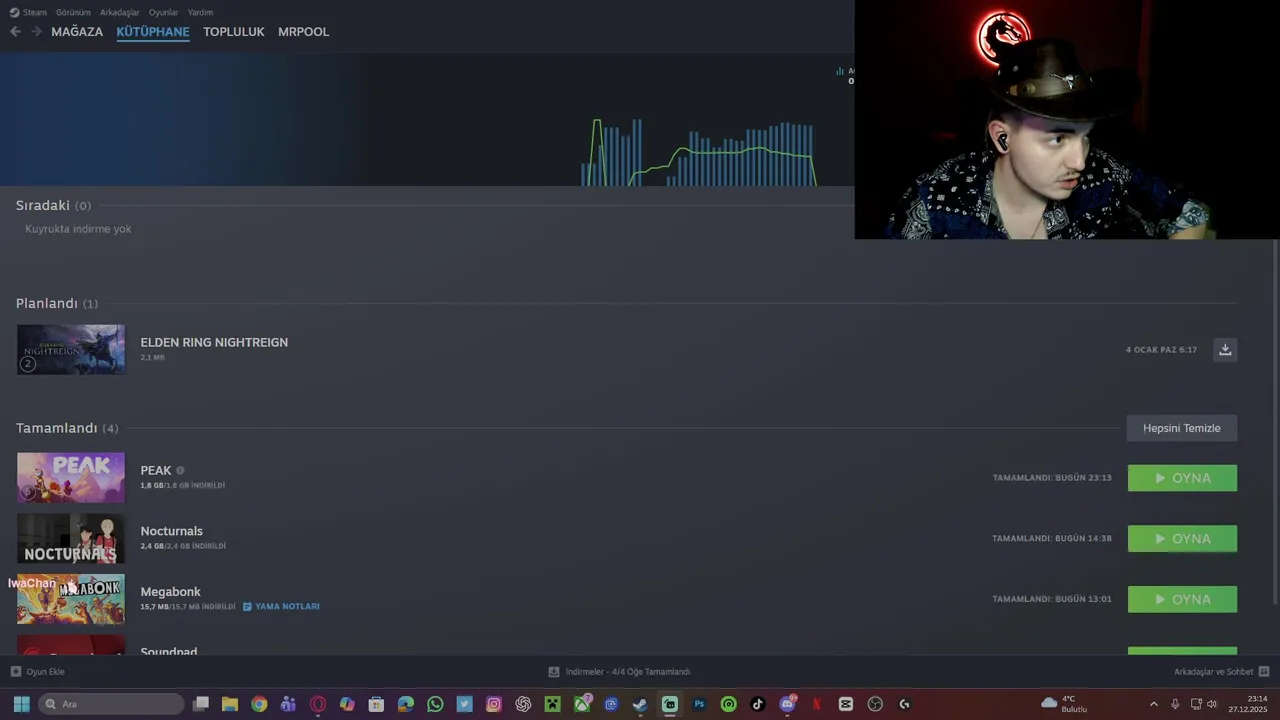This screenshot has height=720, width=1280.
Task: Open the Yardım menu
Action: tap(200, 12)
